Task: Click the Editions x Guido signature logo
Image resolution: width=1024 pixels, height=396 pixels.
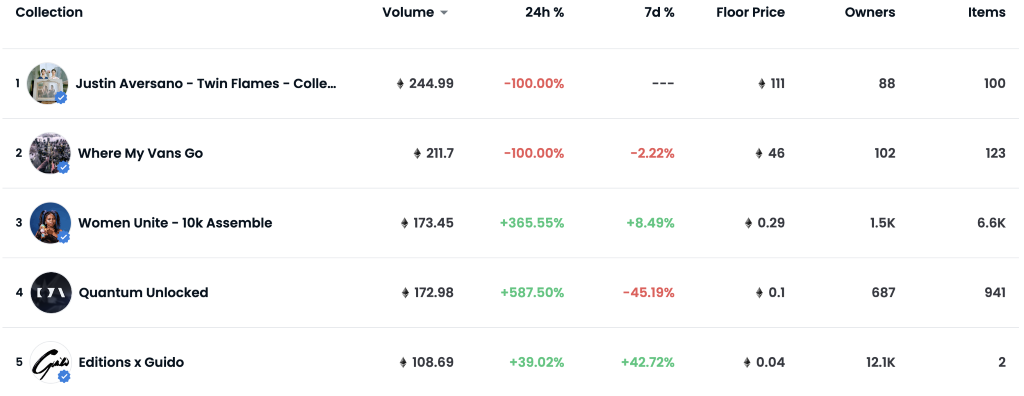Action: pyautogui.click(x=50, y=362)
